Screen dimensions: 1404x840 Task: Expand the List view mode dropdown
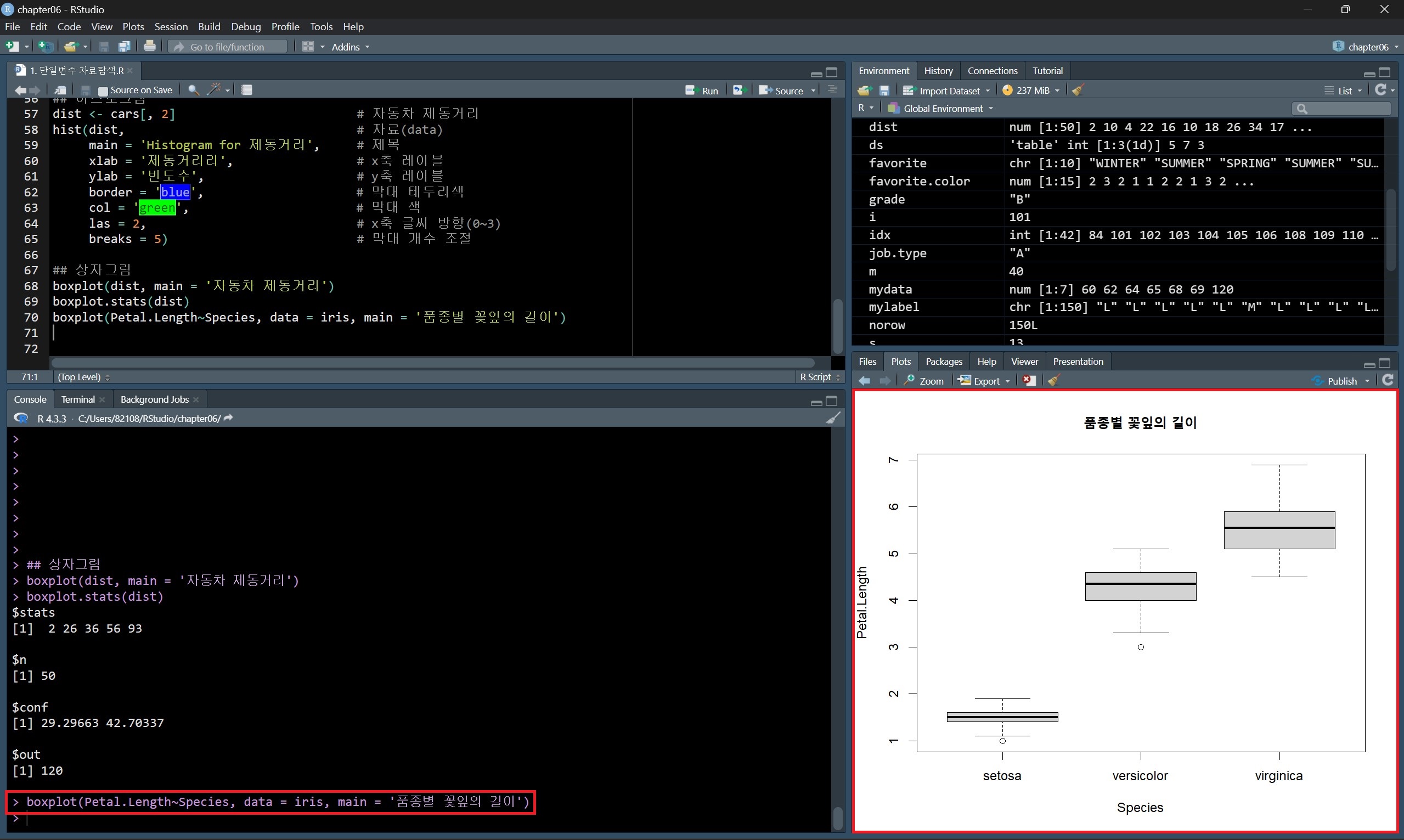tap(1344, 91)
